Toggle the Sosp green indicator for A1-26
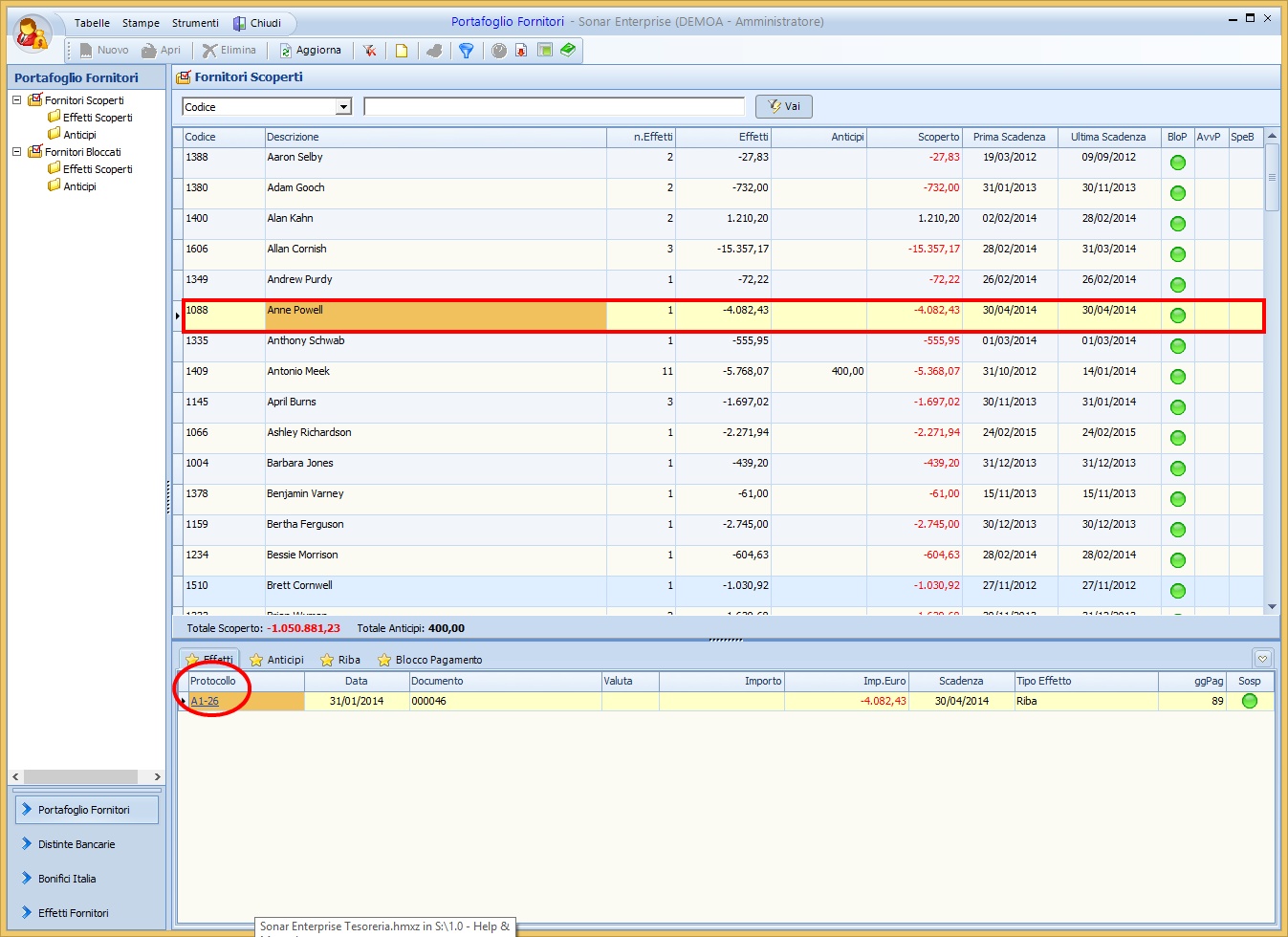The image size is (1288, 937). 1249,701
